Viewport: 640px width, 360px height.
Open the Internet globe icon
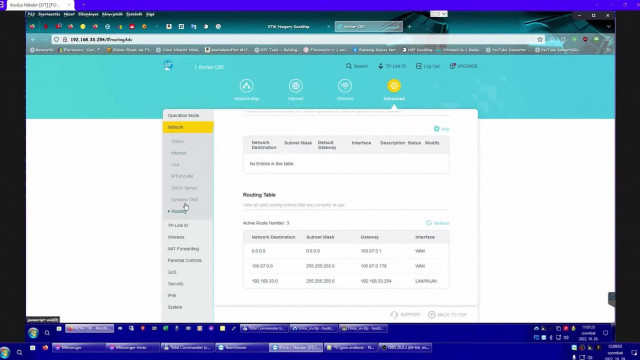click(296, 86)
